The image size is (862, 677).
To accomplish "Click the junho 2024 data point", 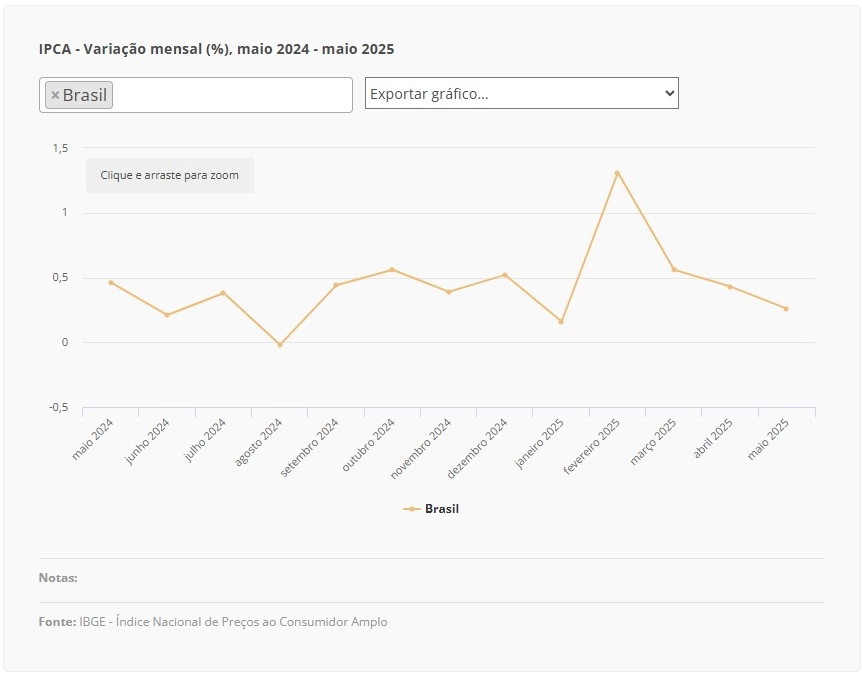I will tap(167, 315).
